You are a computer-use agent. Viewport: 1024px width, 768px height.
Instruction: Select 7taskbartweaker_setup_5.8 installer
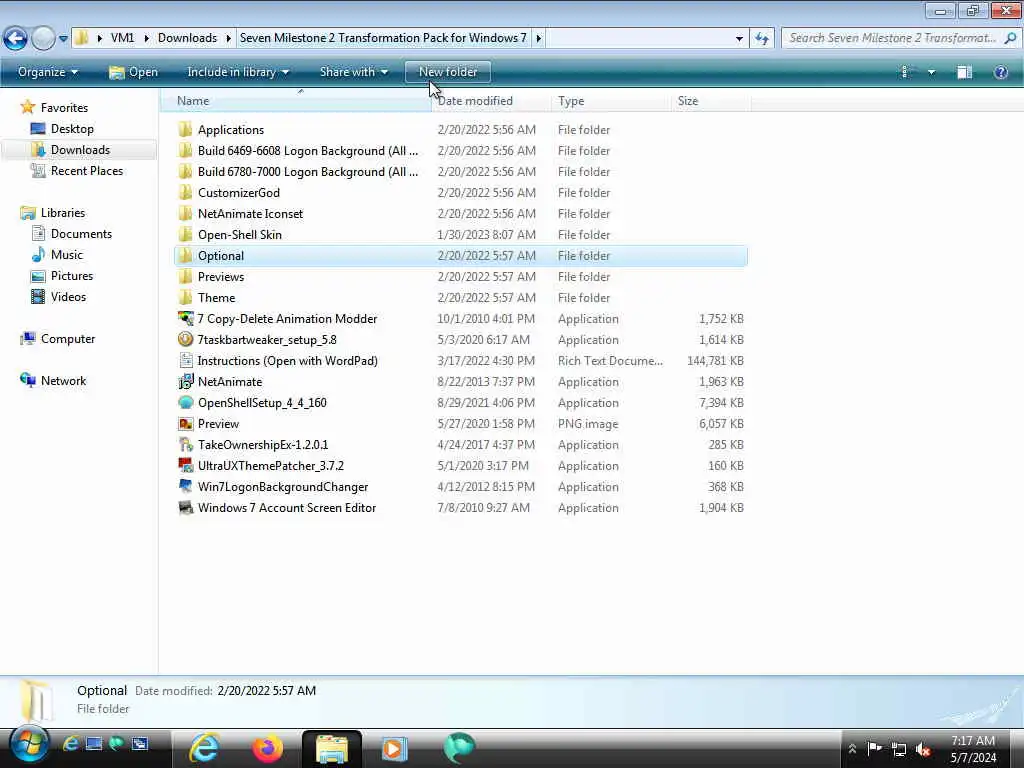click(x=461, y=340)
